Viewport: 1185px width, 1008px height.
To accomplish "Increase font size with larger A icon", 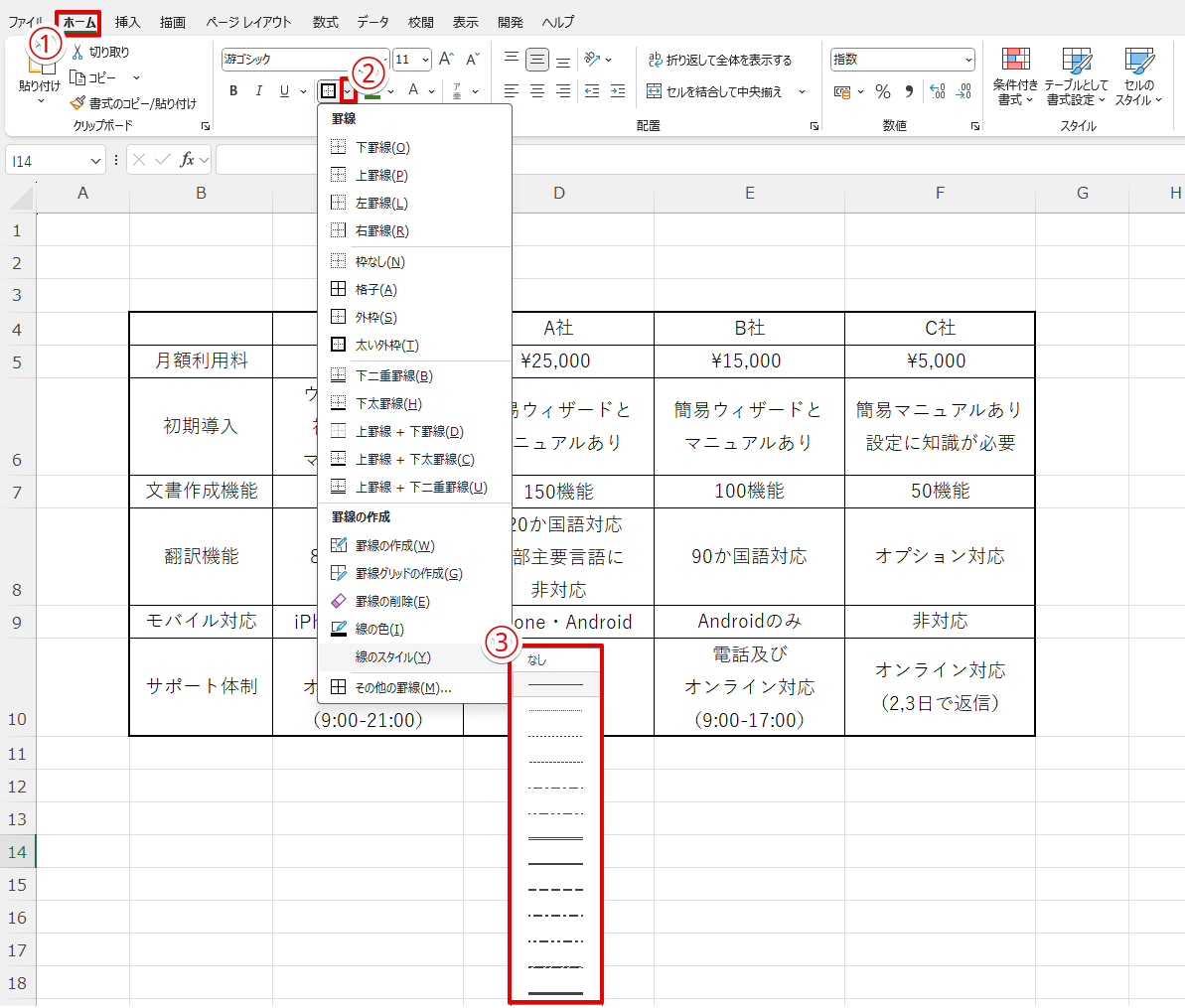I will 447,59.
